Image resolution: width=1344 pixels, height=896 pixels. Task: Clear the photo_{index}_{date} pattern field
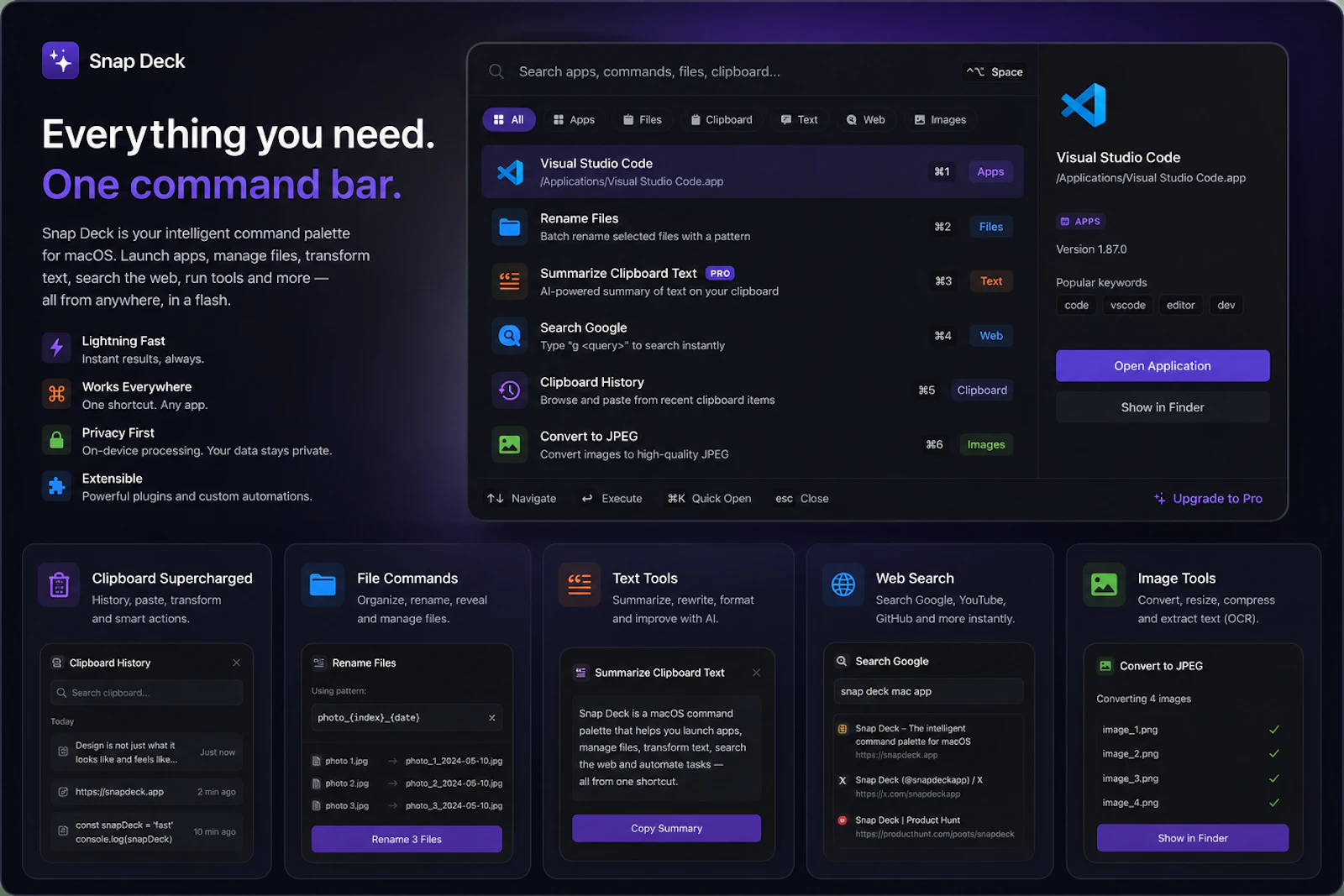(491, 718)
